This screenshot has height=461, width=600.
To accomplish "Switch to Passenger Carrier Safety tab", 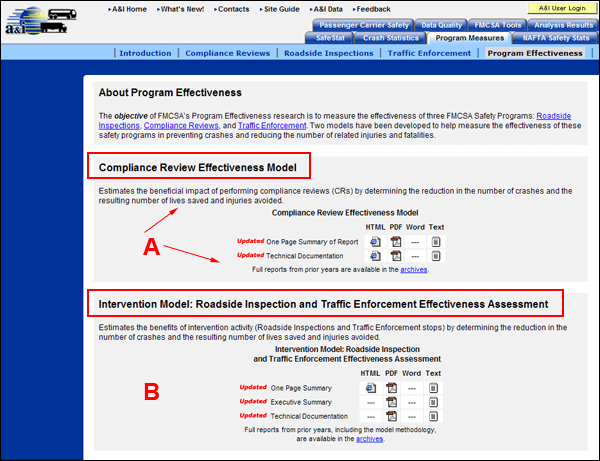I will (364, 25).
